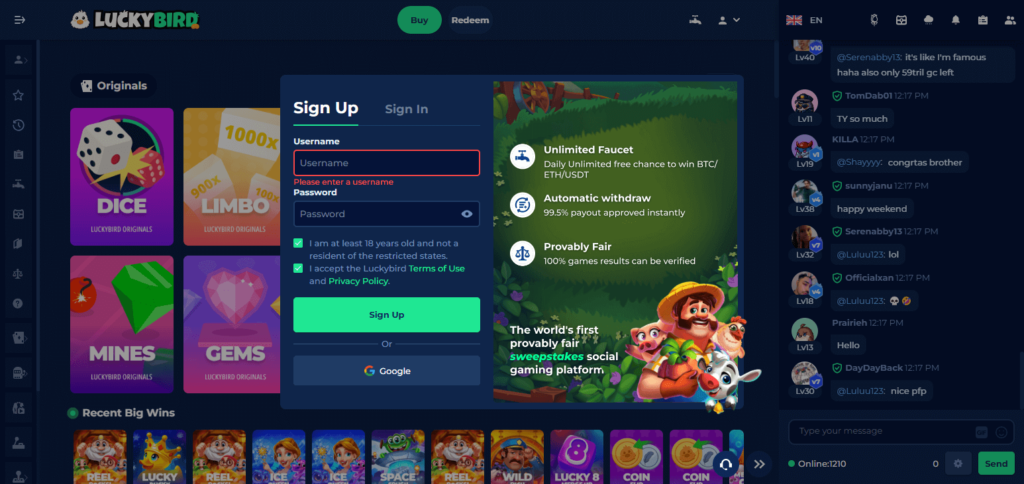This screenshot has height=484, width=1024.
Task: Click the faucet icon in the header
Action: point(695,20)
